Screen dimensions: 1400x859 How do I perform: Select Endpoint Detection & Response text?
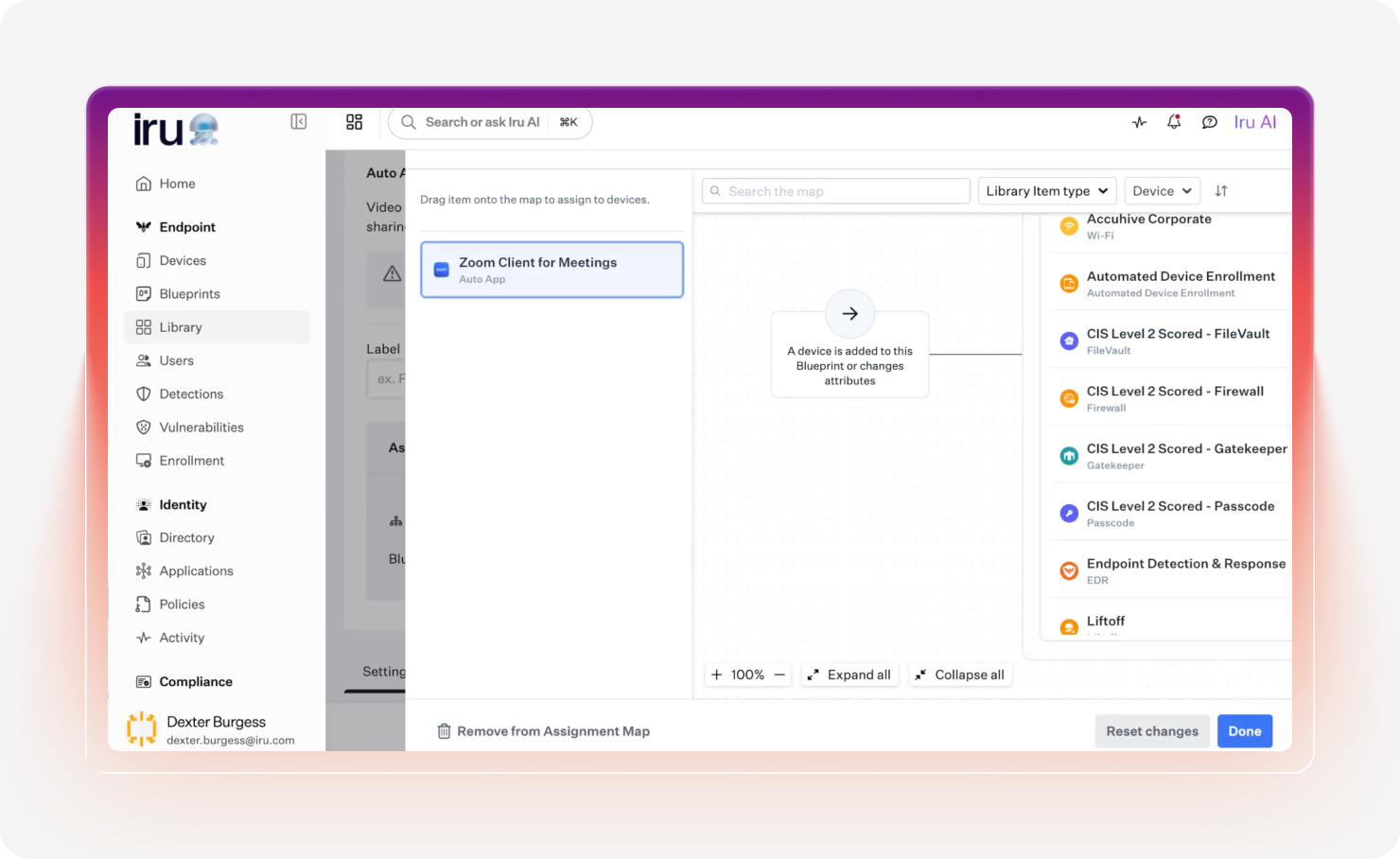tap(1186, 563)
